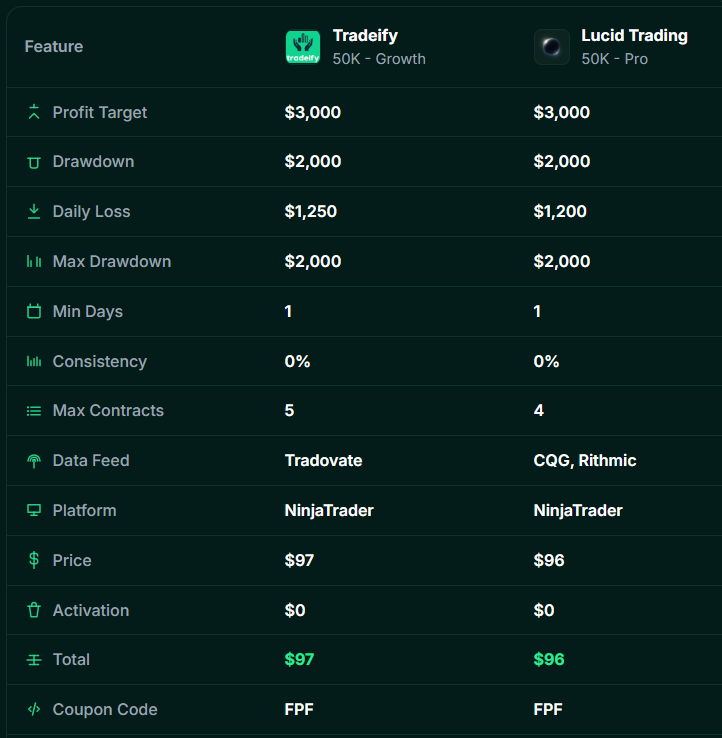Select Tradeify's Min Days value 1
722x738 pixels.
(288, 311)
